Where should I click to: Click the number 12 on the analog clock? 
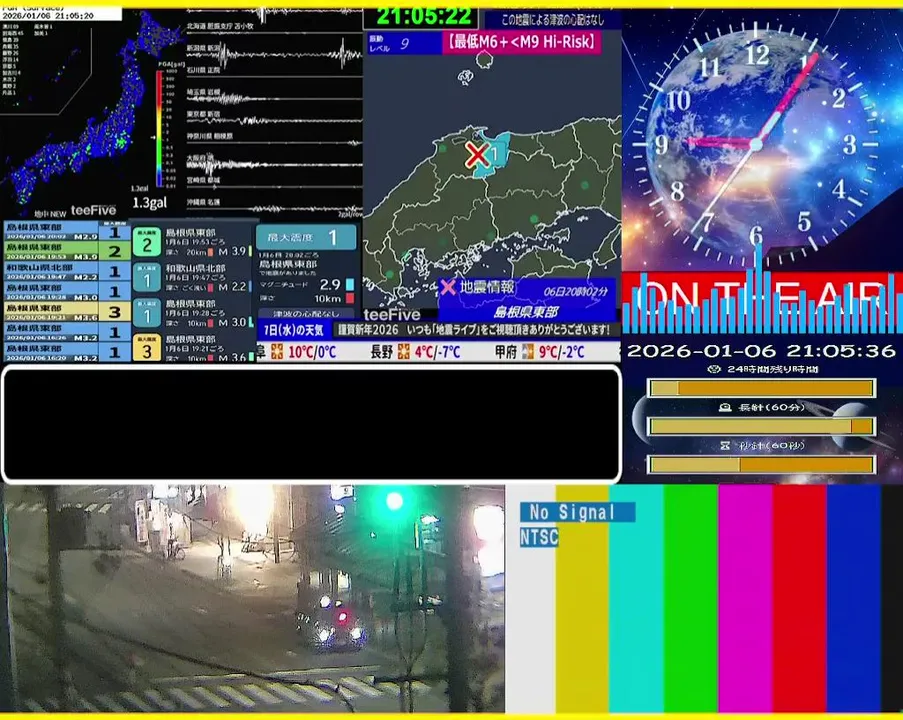757,55
